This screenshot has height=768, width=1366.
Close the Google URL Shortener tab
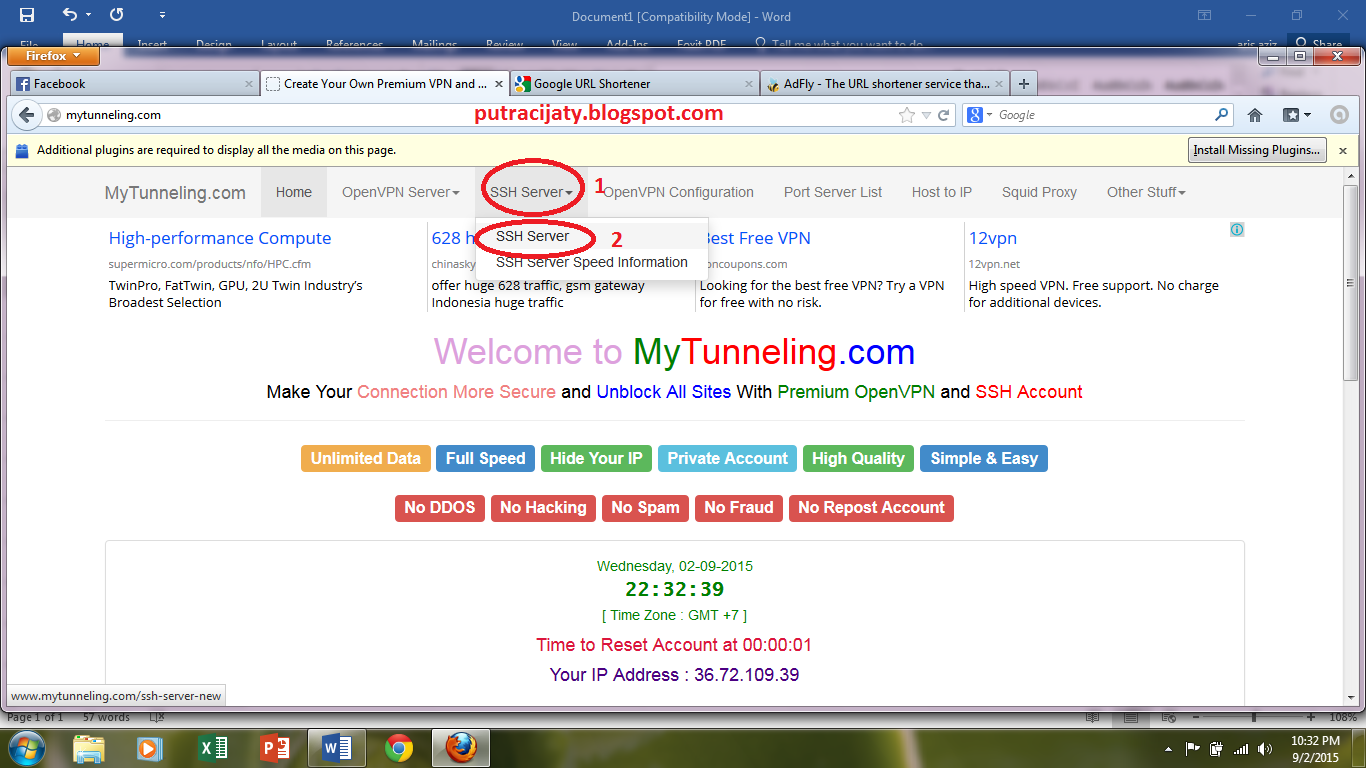[749, 84]
